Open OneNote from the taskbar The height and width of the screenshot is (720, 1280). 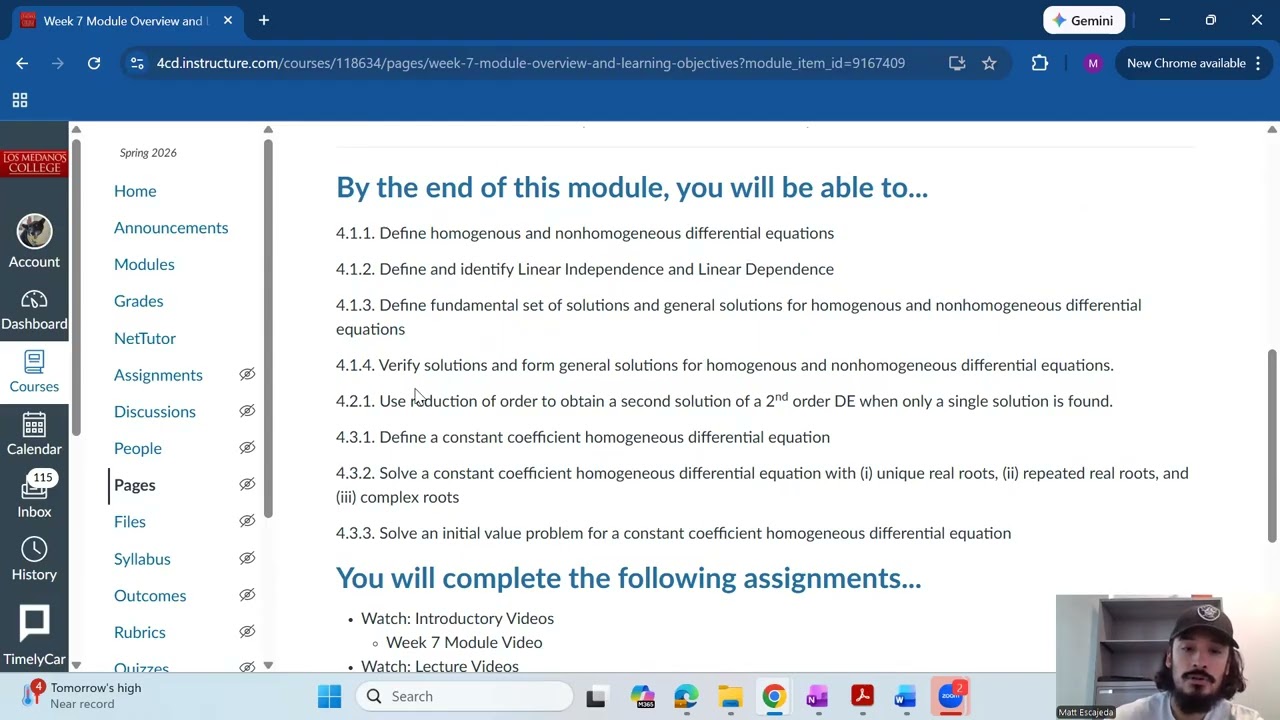point(818,696)
